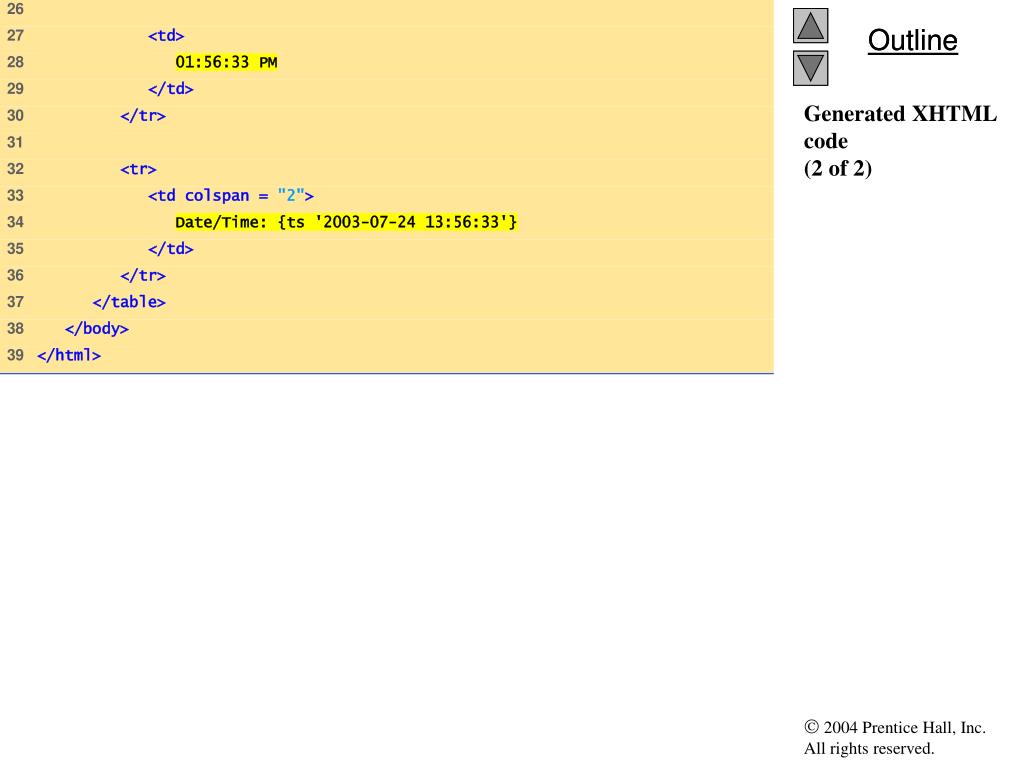Click the All rights reserved text
The image size is (1024, 768).
point(869,748)
